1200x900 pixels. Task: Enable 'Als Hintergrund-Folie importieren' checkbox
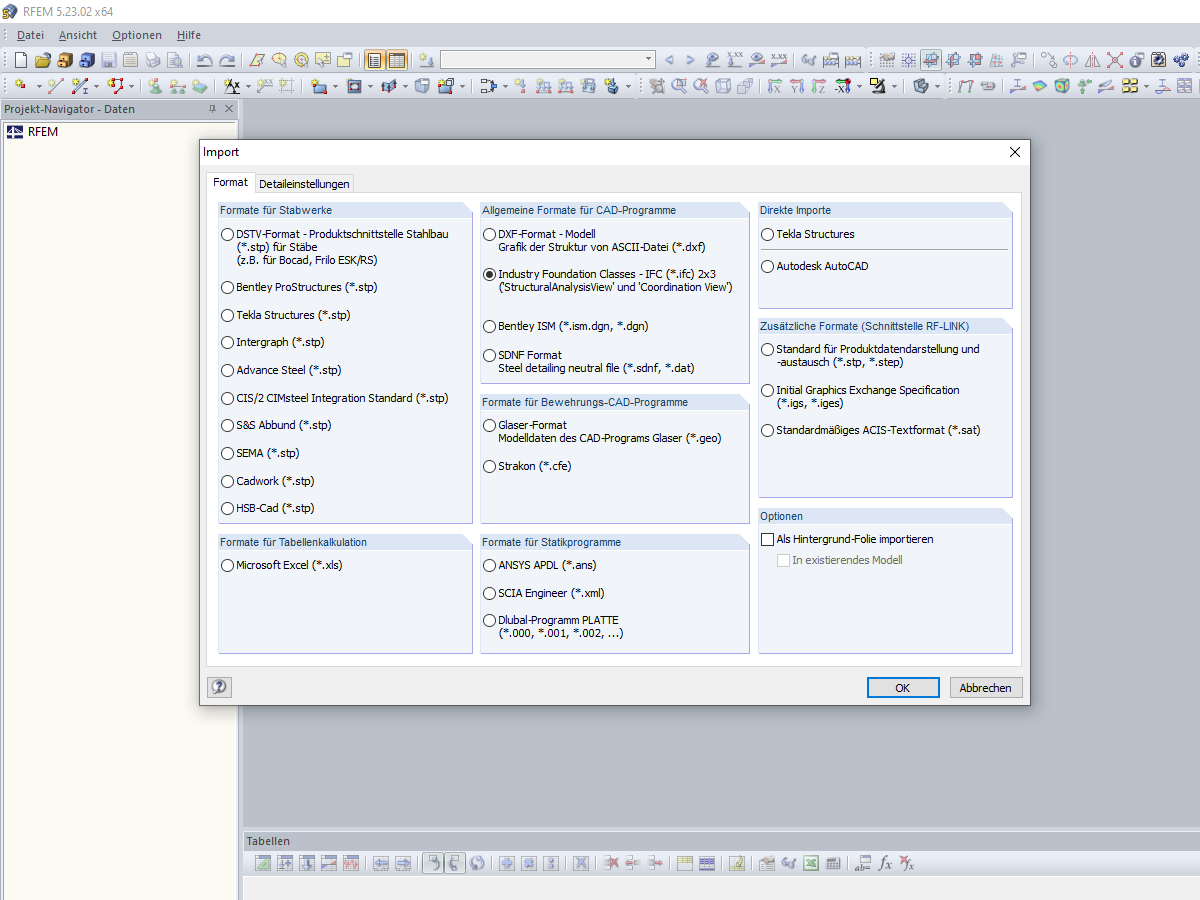(x=767, y=539)
